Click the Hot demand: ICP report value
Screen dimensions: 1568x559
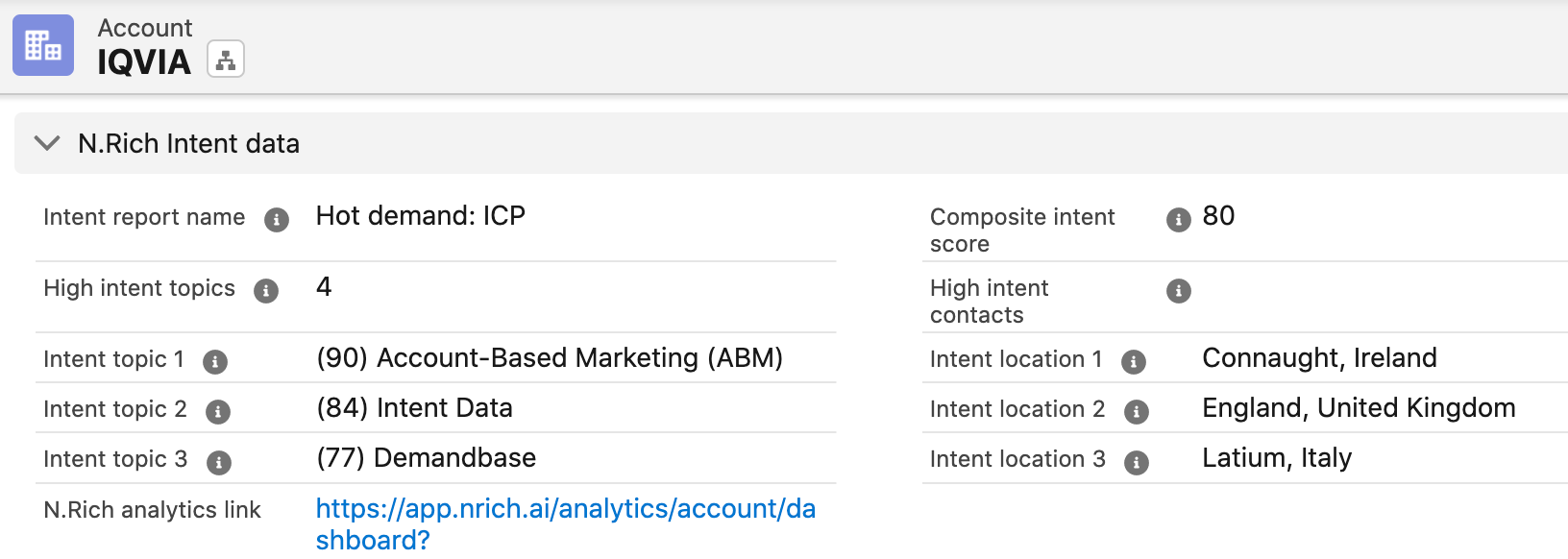point(421,216)
